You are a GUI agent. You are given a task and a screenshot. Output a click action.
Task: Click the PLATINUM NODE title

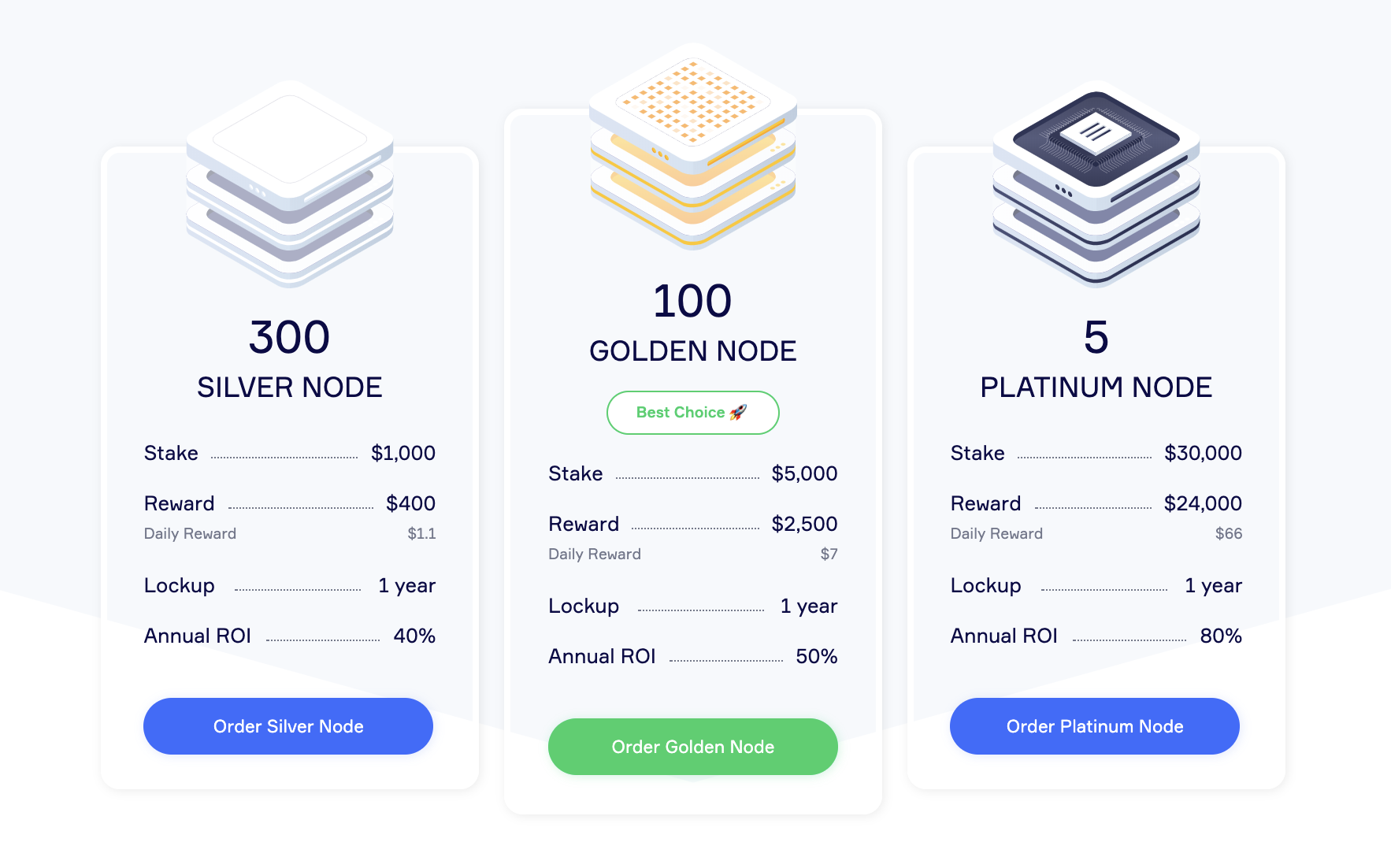pos(1096,388)
